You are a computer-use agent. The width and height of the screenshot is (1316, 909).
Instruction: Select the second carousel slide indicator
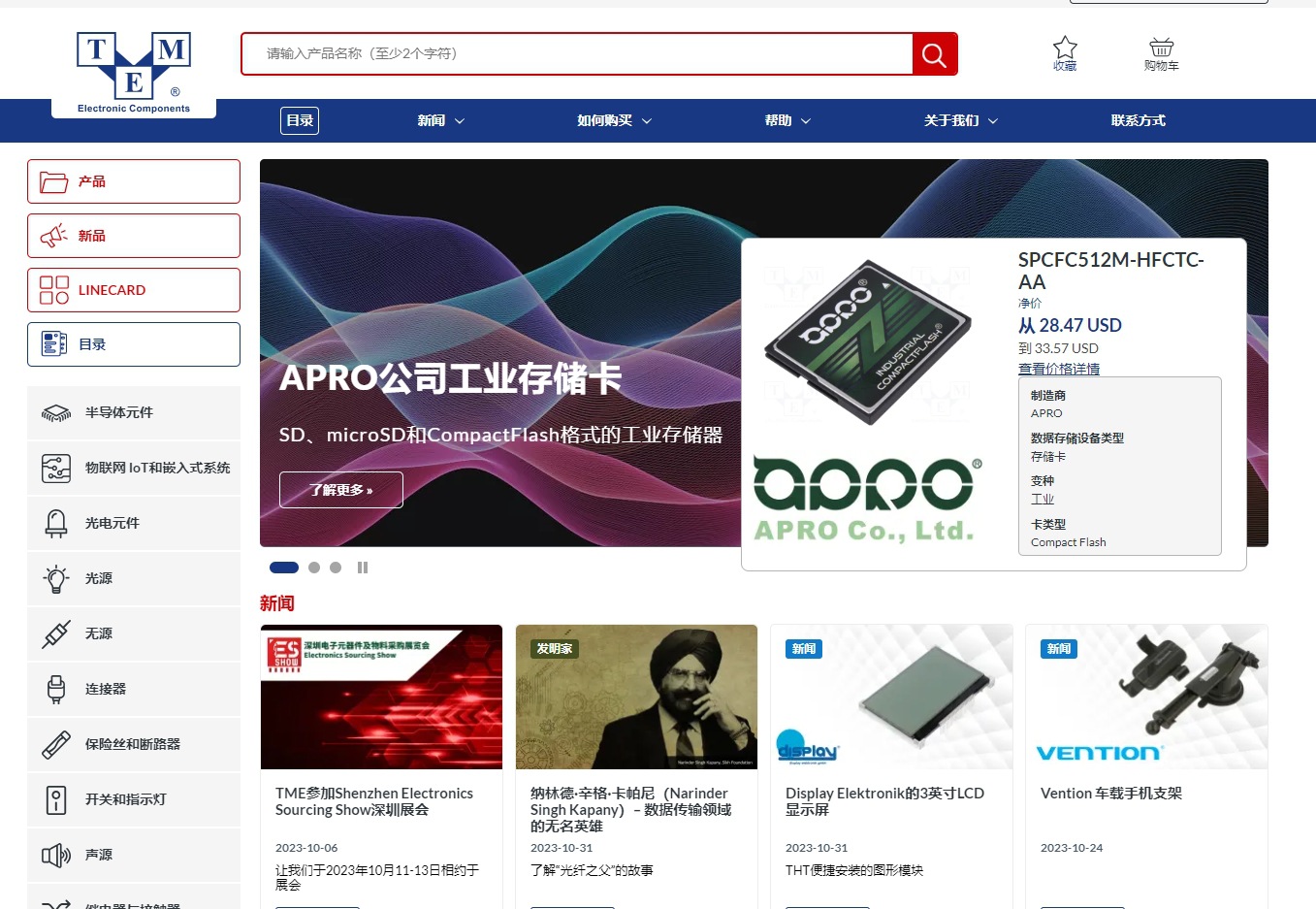click(x=314, y=568)
